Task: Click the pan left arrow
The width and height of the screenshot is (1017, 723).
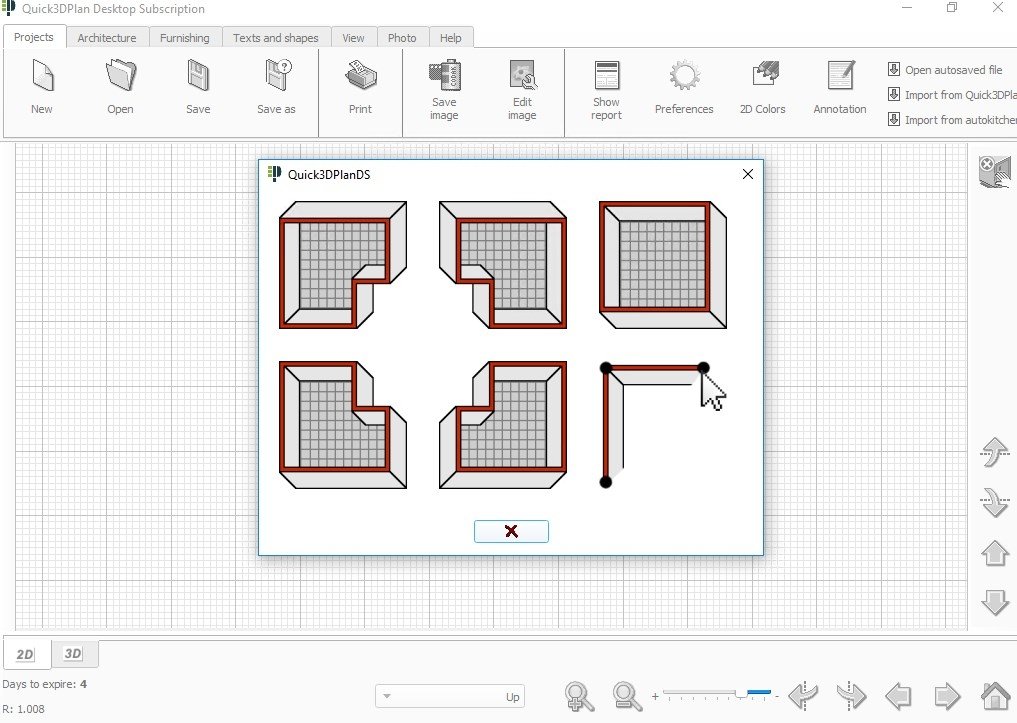Action: point(898,696)
